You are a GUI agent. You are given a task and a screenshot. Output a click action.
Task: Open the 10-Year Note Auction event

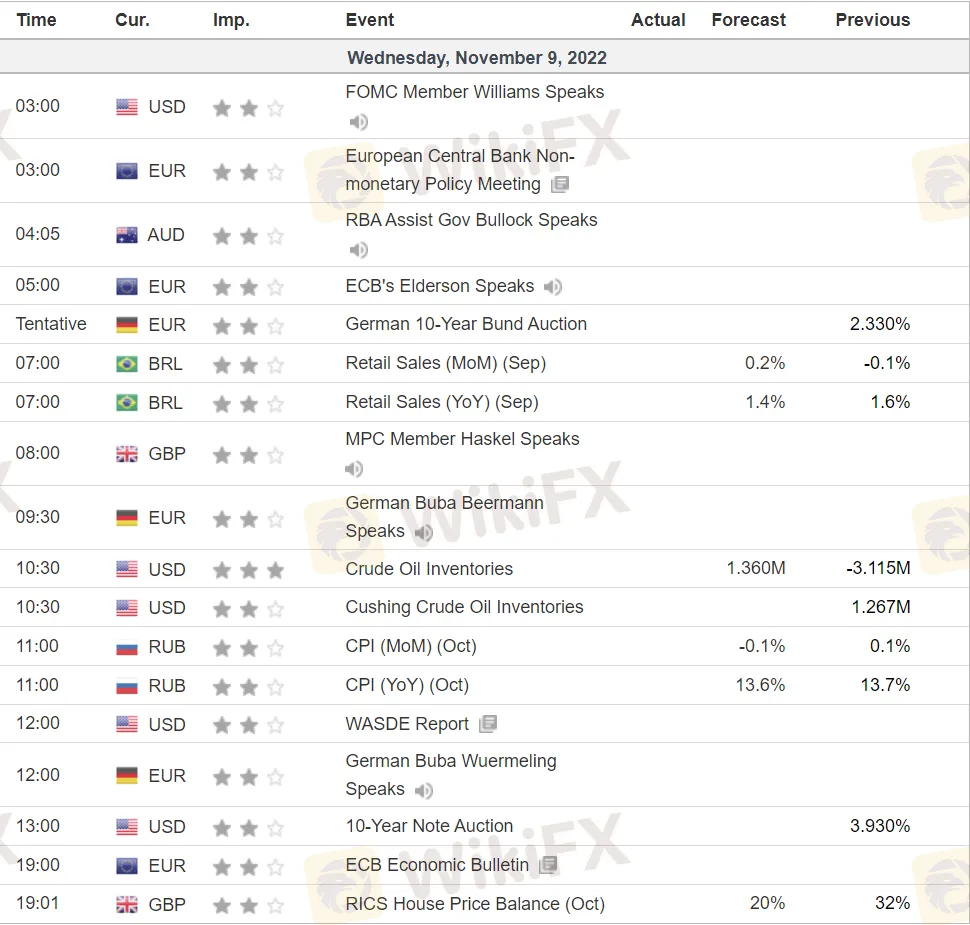(x=429, y=826)
